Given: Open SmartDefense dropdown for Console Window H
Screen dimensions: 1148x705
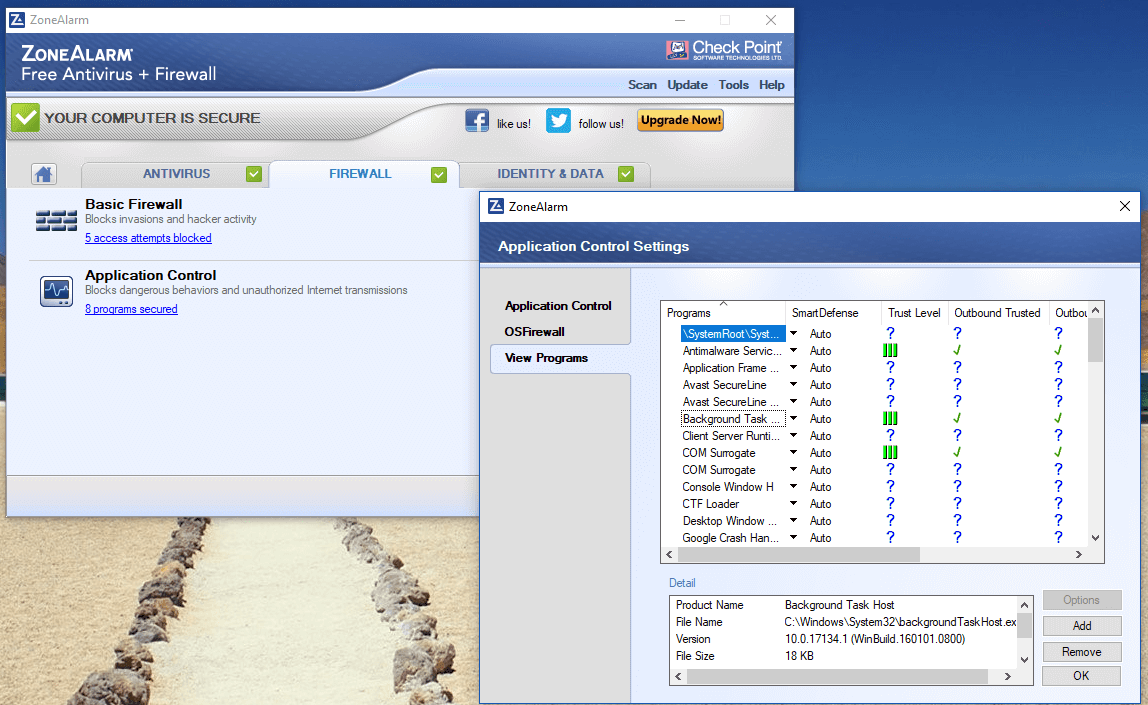Looking at the screenshot, I should (x=794, y=487).
